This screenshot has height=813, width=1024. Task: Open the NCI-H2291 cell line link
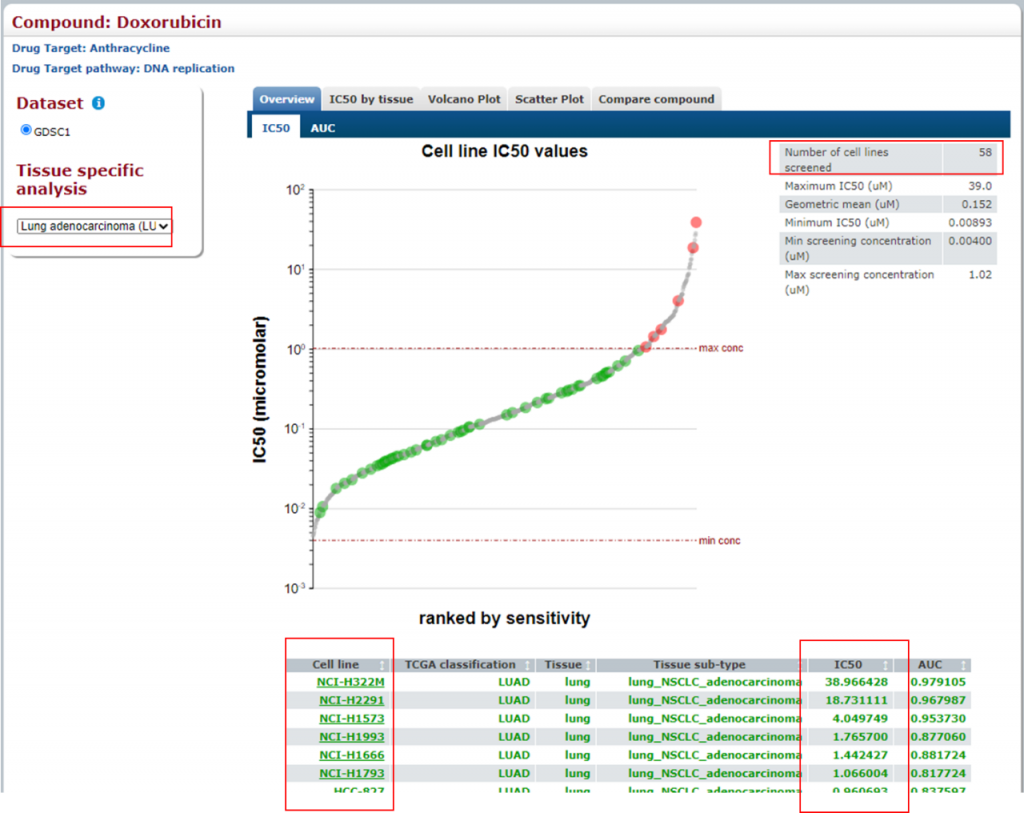pyautogui.click(x=351, y=700)
